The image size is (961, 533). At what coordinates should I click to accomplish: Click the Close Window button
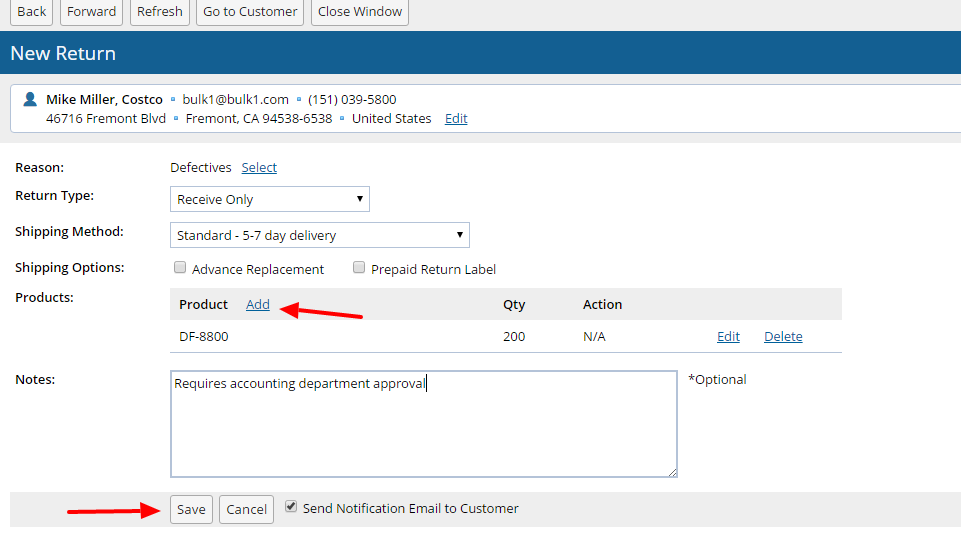[360, 12]
